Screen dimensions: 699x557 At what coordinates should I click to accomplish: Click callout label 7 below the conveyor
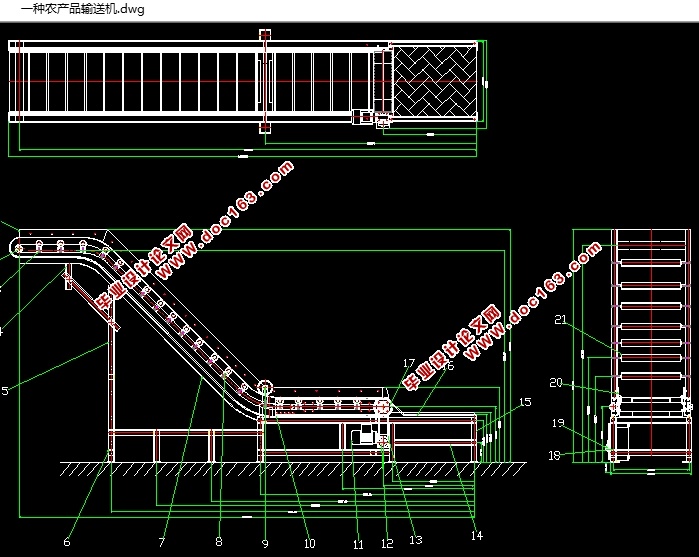161,542
